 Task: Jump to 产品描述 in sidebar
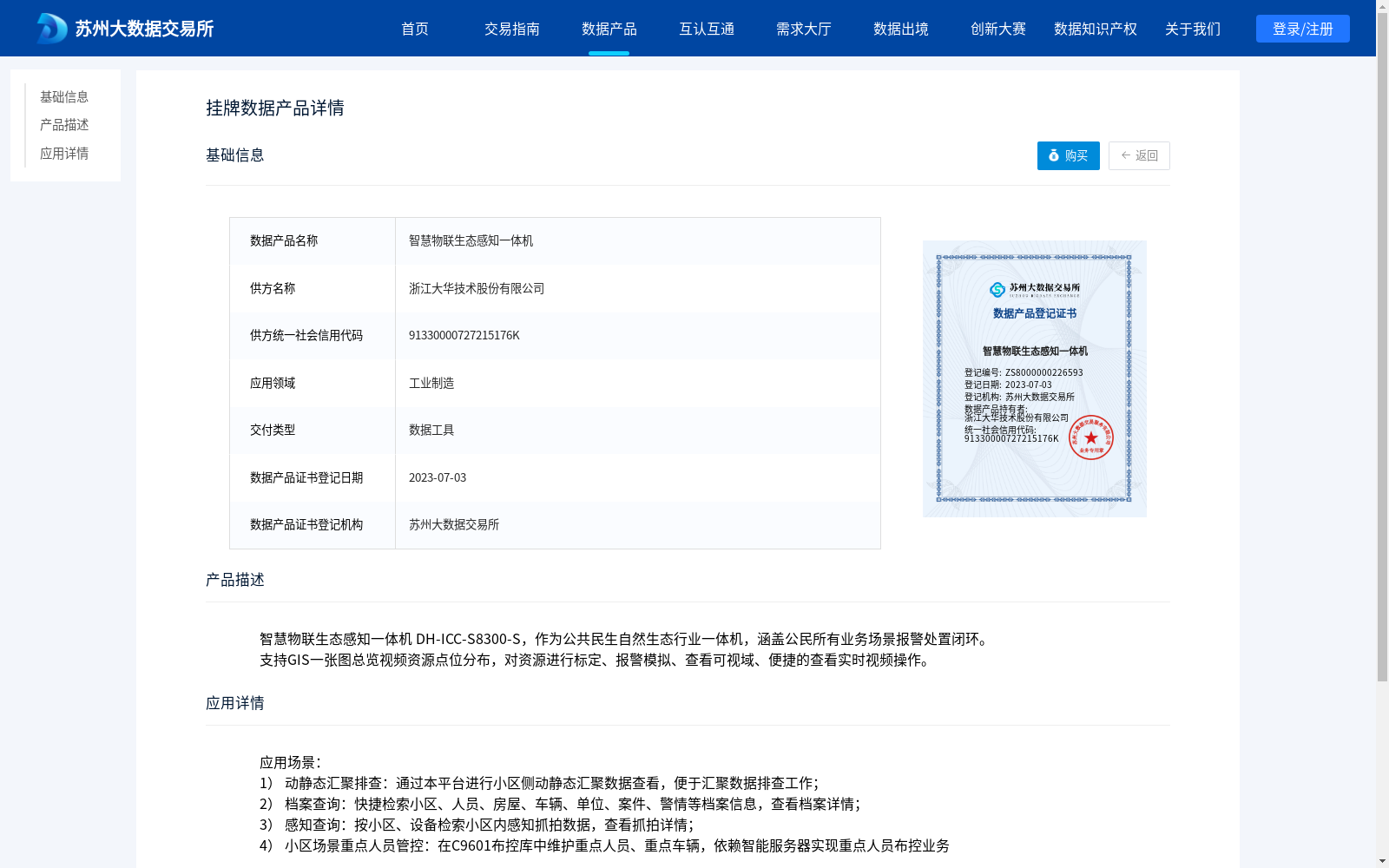tap(64, 125)
